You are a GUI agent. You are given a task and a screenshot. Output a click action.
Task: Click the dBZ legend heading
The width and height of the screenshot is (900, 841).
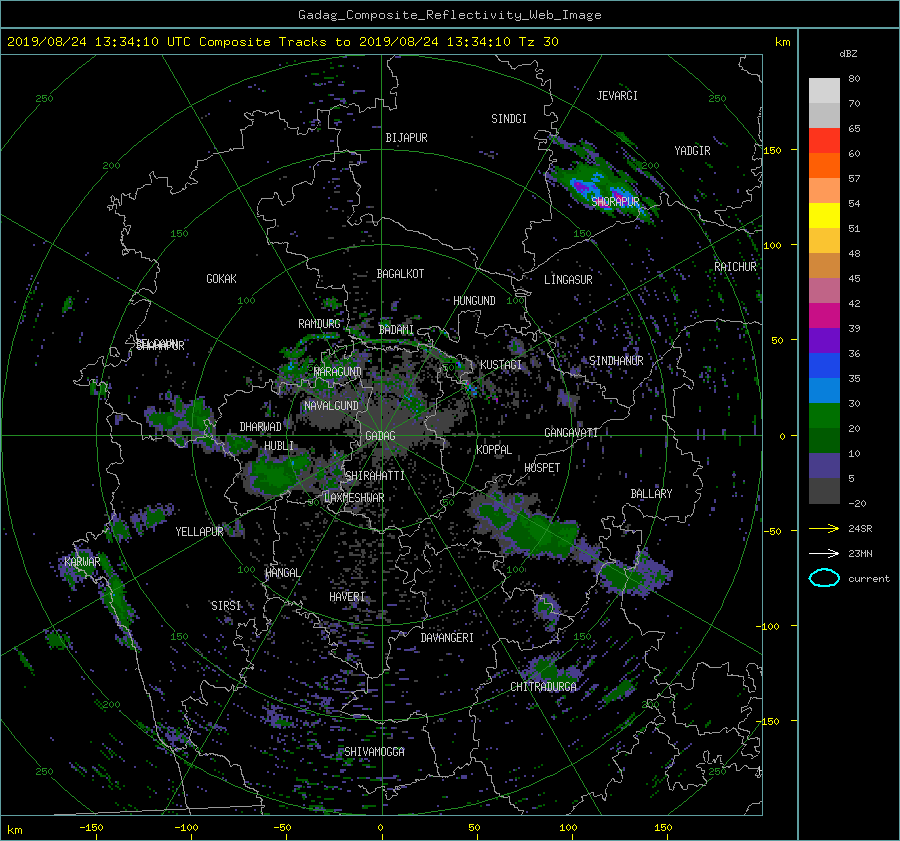tap(848, 53)
